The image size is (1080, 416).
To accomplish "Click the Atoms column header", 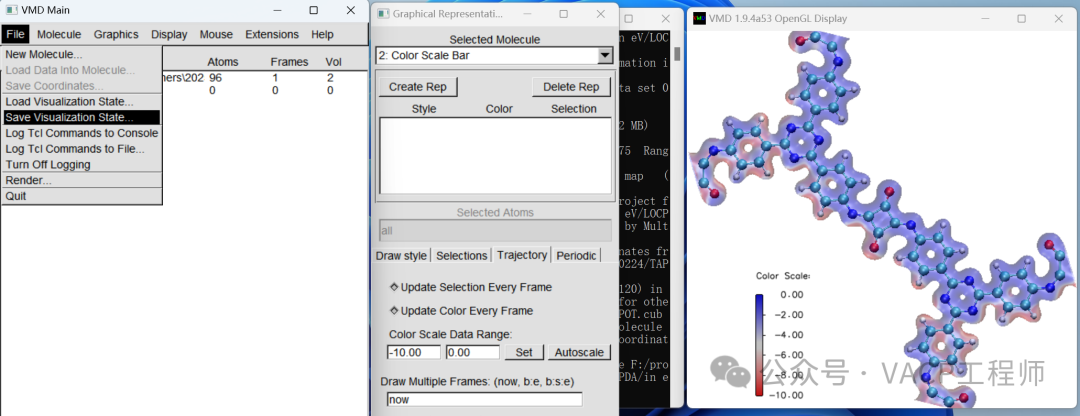I will pyautogui.click(x=222, y=62).
